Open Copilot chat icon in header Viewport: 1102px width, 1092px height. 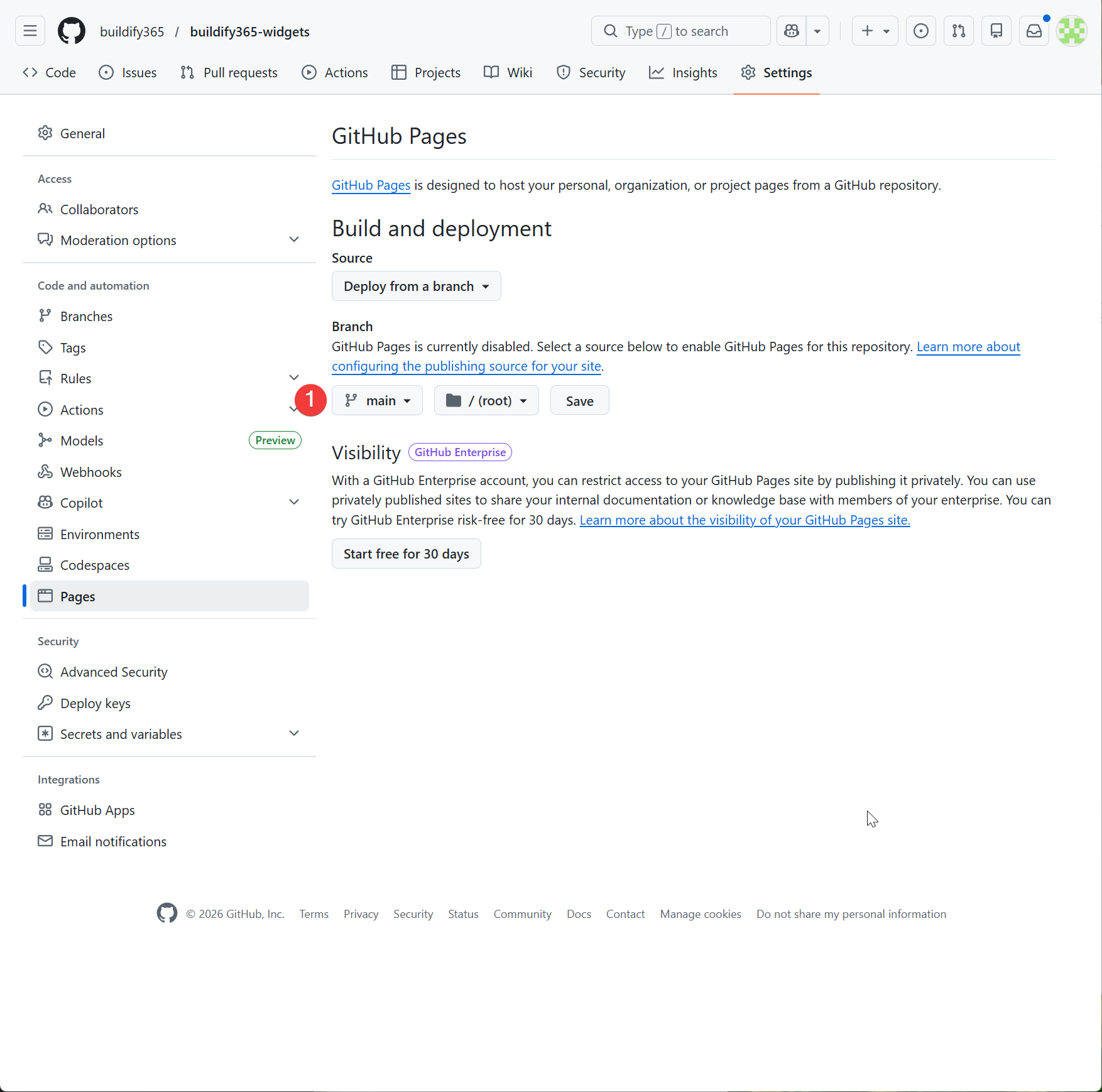[x=792, y=31]
